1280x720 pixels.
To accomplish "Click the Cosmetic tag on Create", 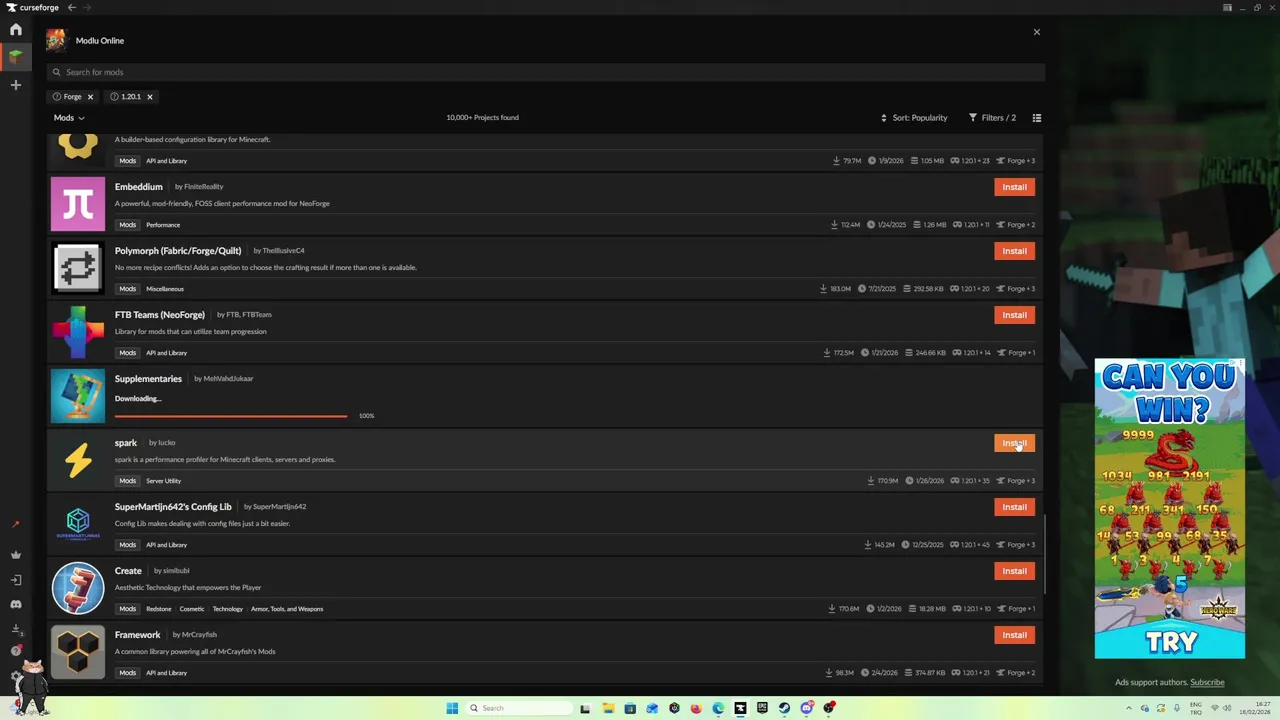I will point(192,609).
